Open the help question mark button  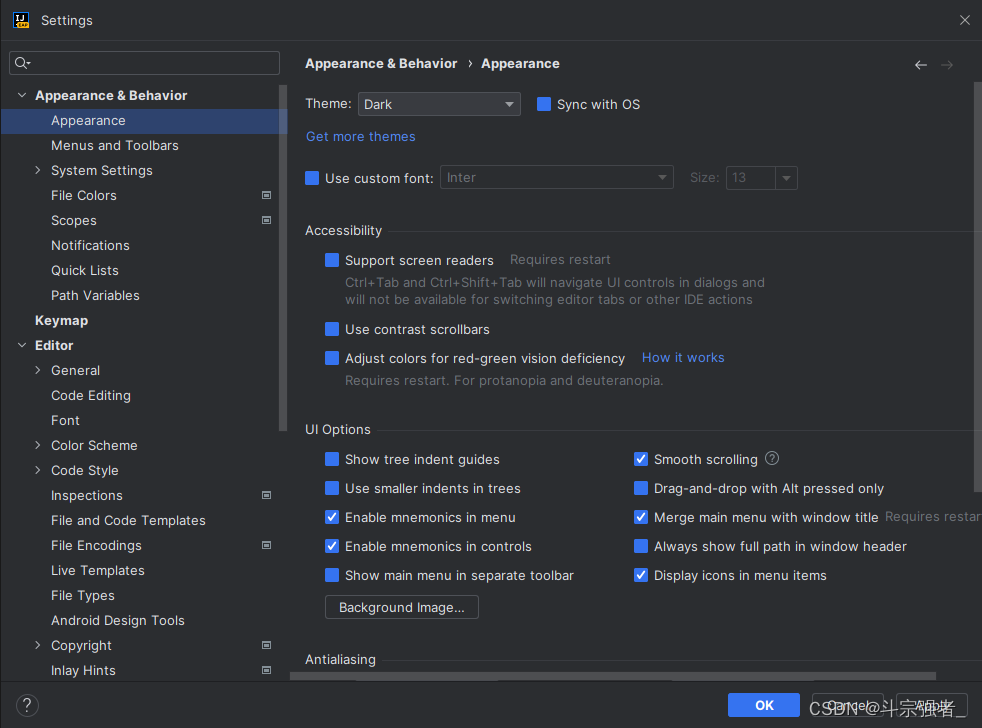pyautogui.click(x=27, y=705)
